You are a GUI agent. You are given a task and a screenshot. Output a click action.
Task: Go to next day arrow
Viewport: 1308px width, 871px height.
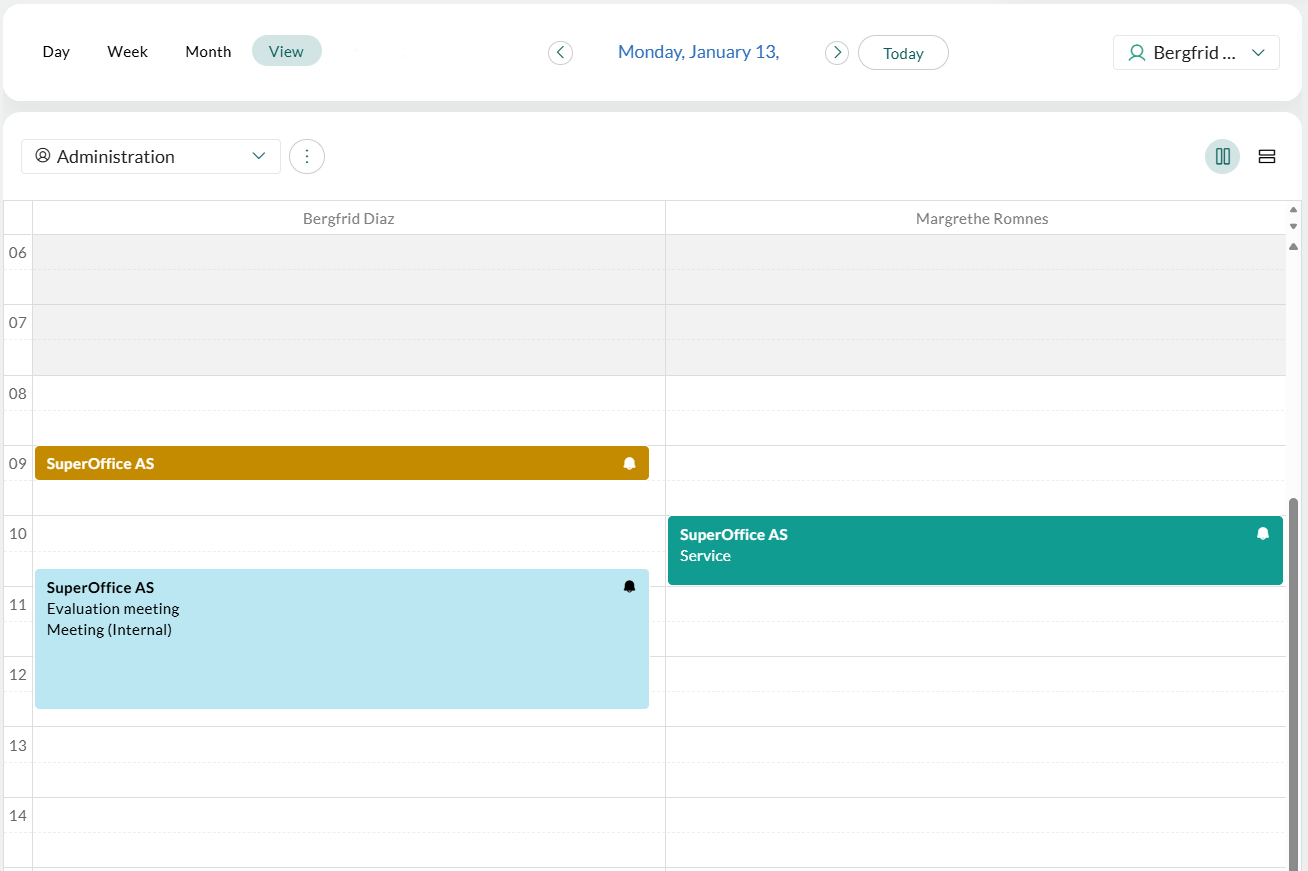(837, 52)
